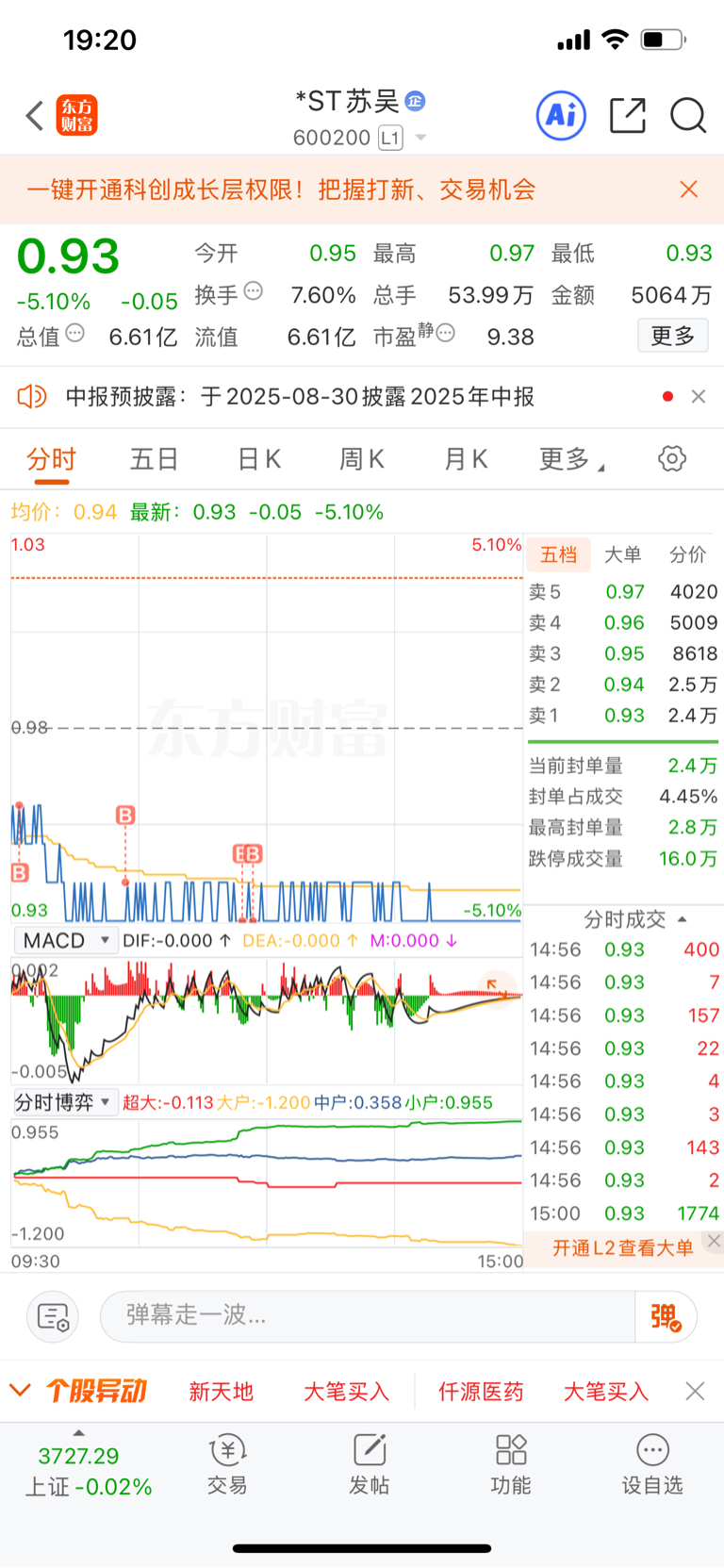Image resolution: width=724 pixels, height=1568 pixels.
Task: Go back using the left arrow
Action: [x=35, y=116]
